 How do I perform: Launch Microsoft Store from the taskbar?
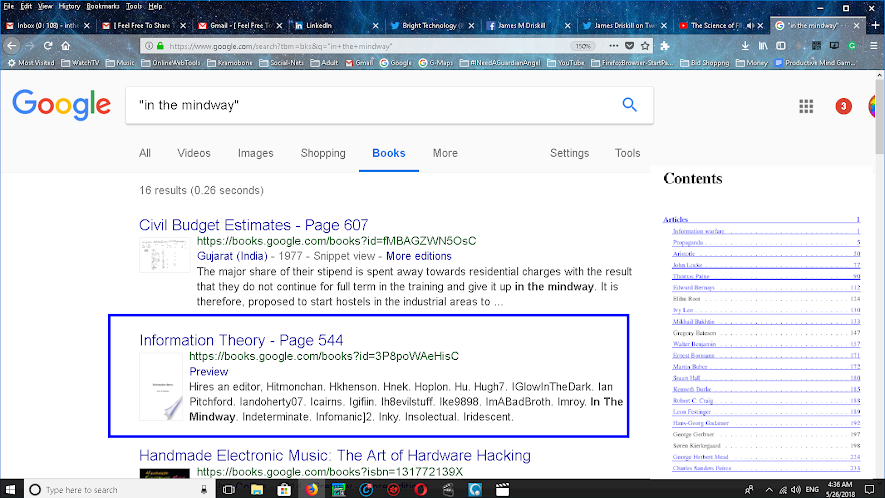[x=284, y=490]
